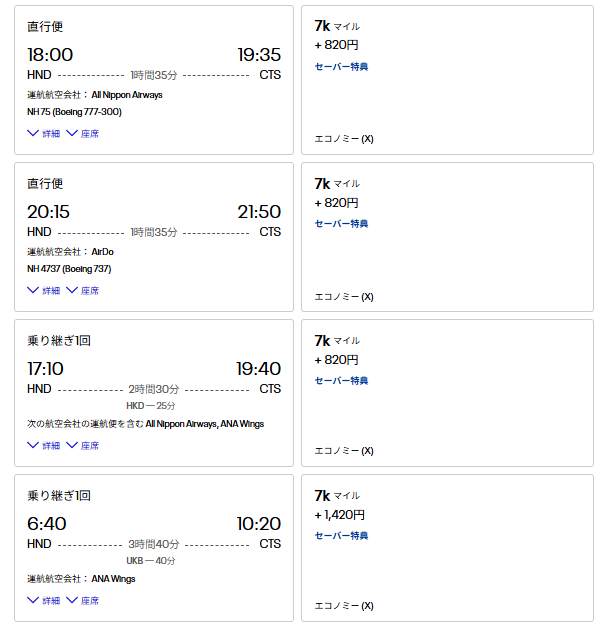Expand 詳細 for the 20:15 AirDo flight

coord(44,290)
